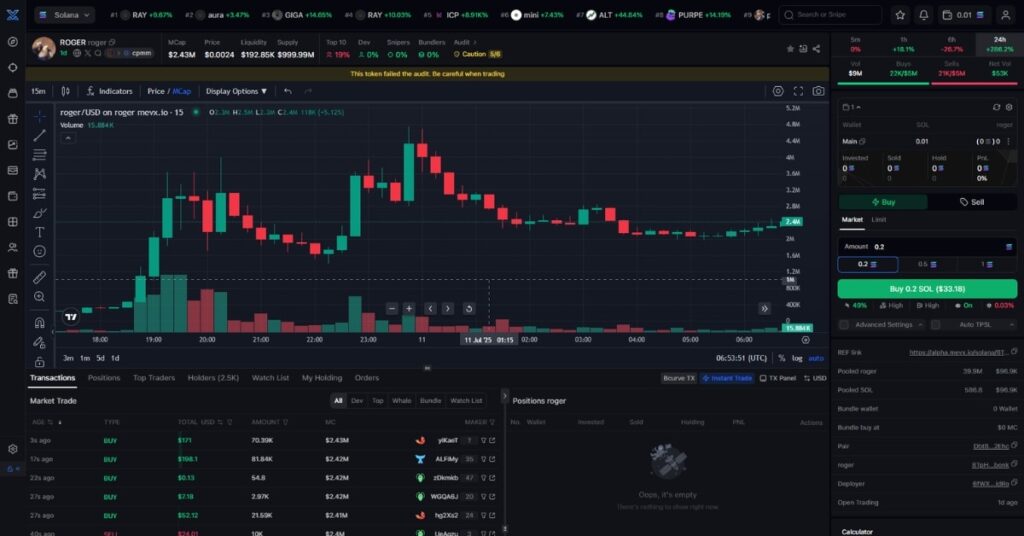Toggle the percent scale on the chart

pyautogui.click(x=782, y=358)
